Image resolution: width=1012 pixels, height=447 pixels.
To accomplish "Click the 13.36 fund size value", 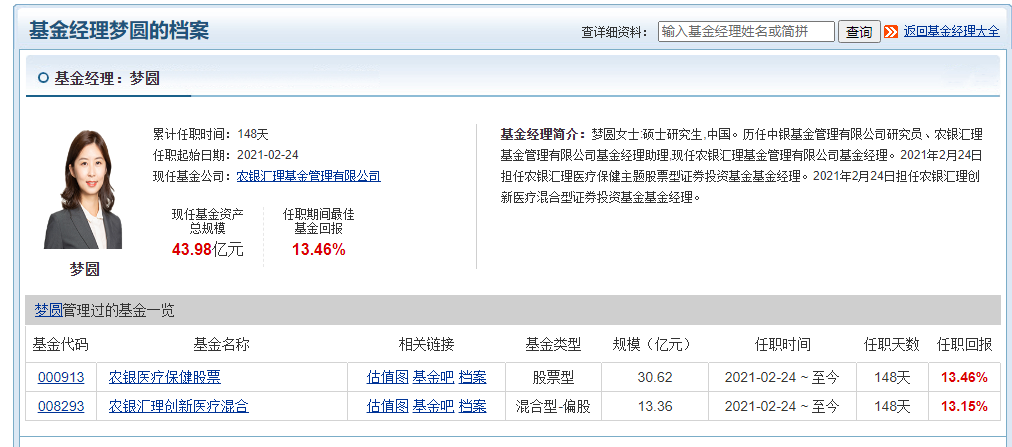I will 655,406.
